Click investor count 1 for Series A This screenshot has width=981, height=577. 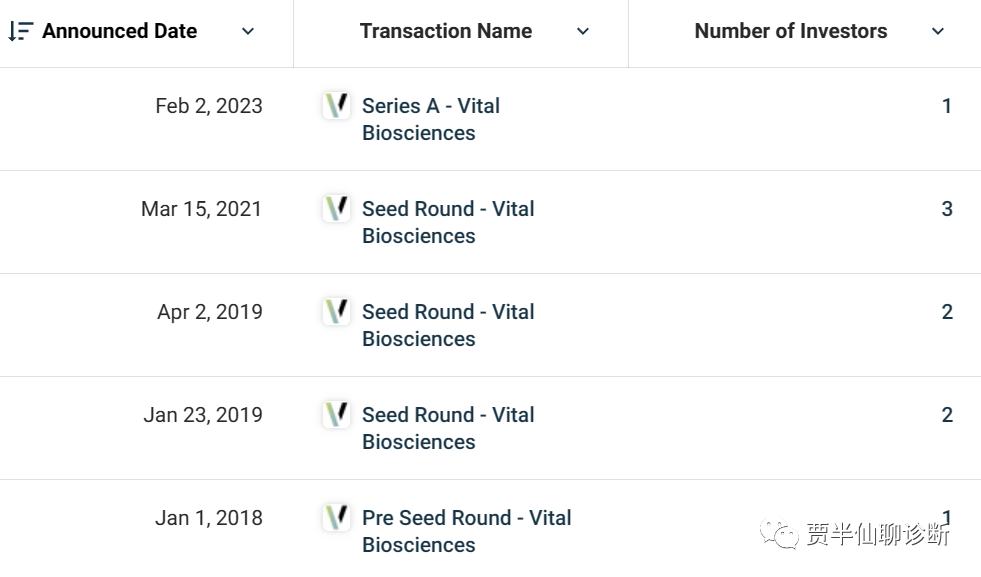pyautogui.click(x=946, y=106)
